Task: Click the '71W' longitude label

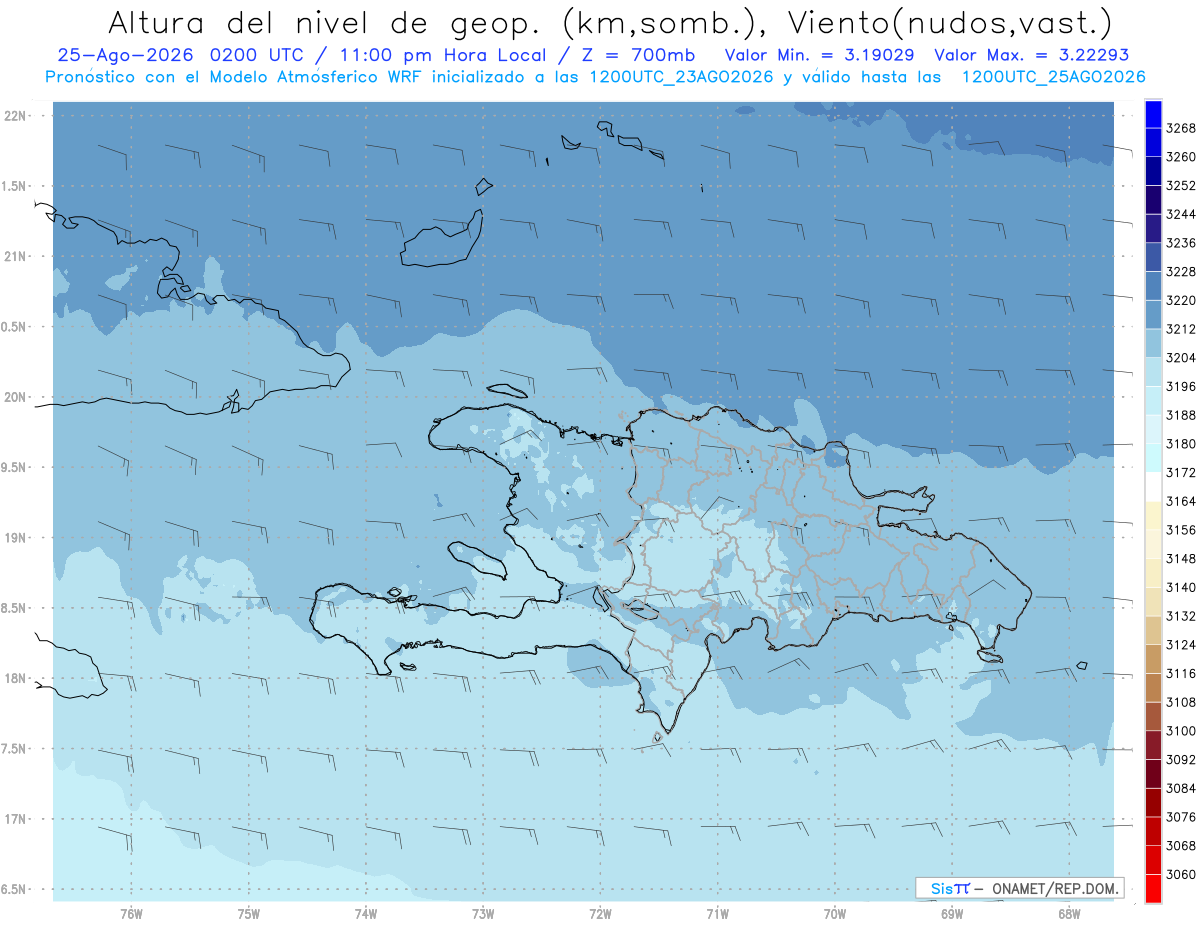Action: point(717,913)
